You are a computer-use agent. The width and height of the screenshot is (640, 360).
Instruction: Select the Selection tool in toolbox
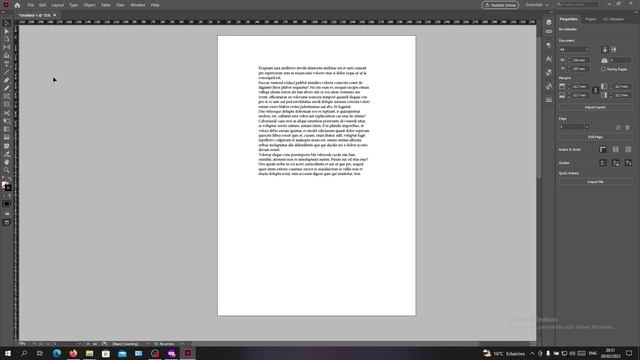coord(7,23)
